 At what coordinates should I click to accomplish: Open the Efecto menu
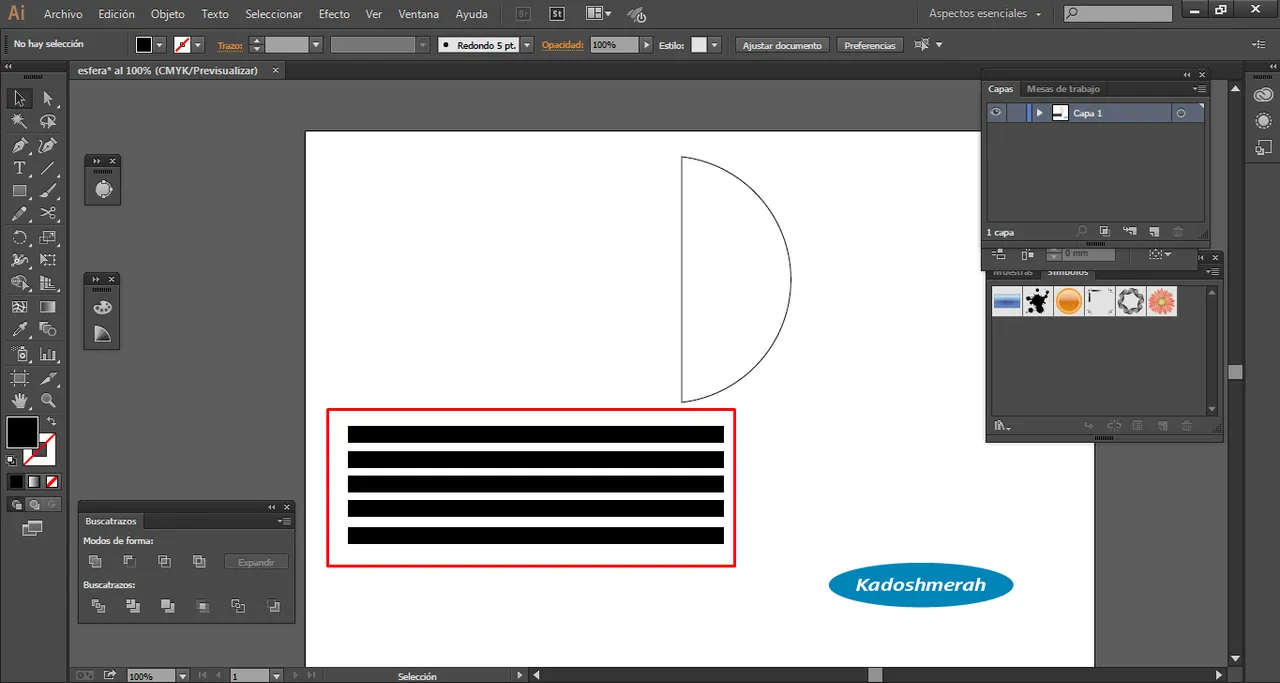click(334, 14)
